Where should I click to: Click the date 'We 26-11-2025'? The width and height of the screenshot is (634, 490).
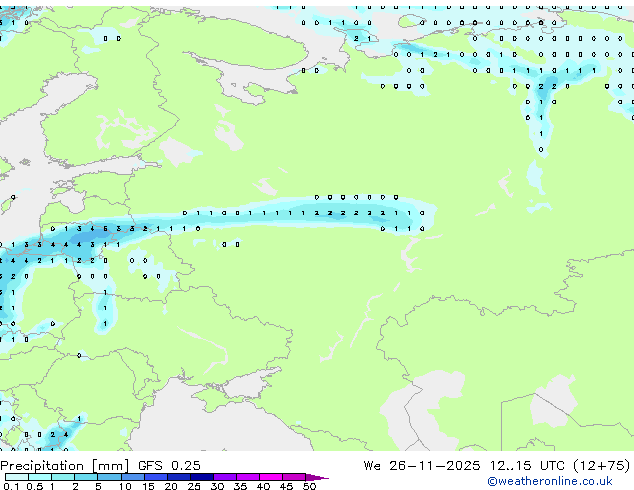point(422,465)
